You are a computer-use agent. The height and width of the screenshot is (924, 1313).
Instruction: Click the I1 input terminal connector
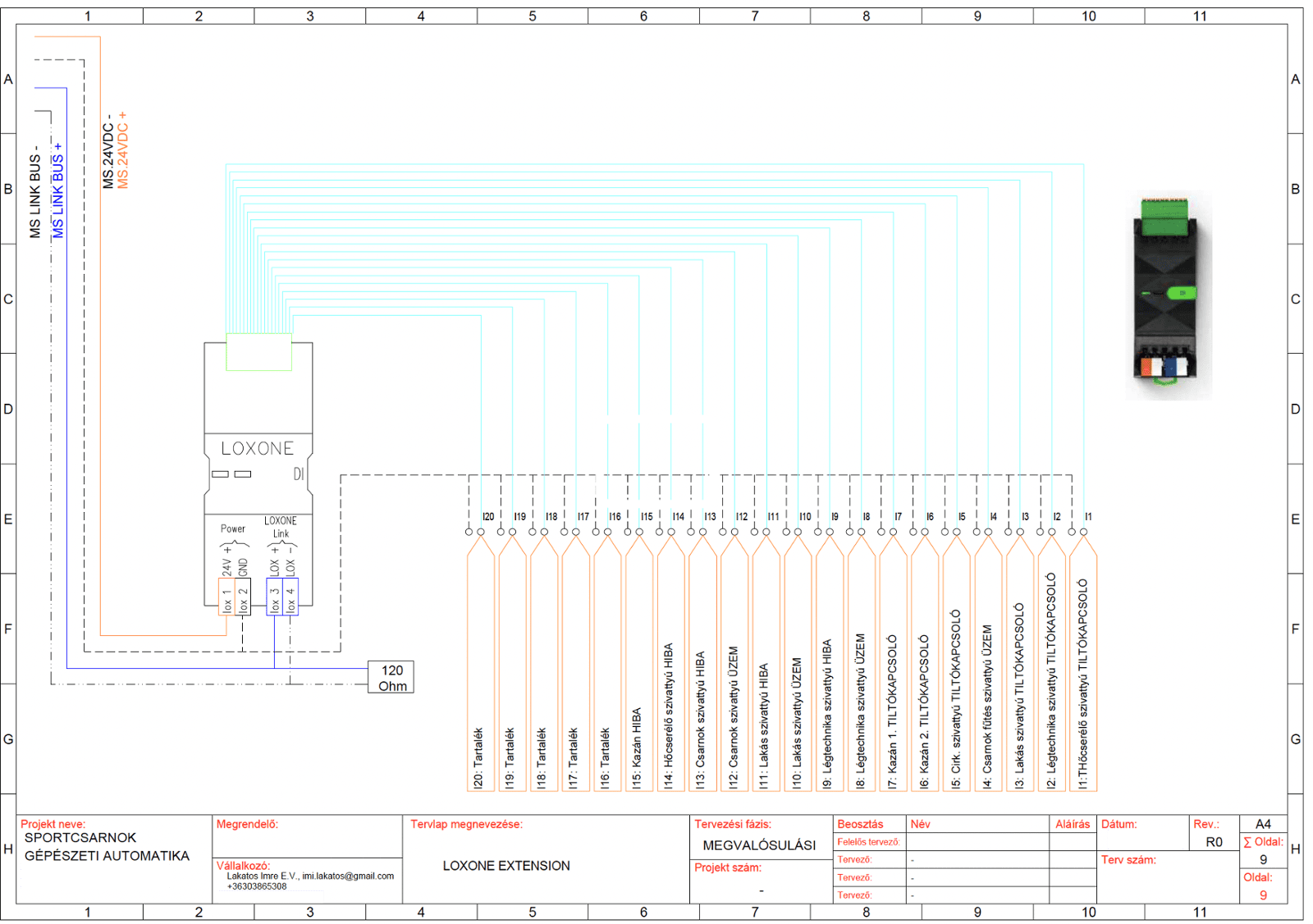click(1083, 531)
